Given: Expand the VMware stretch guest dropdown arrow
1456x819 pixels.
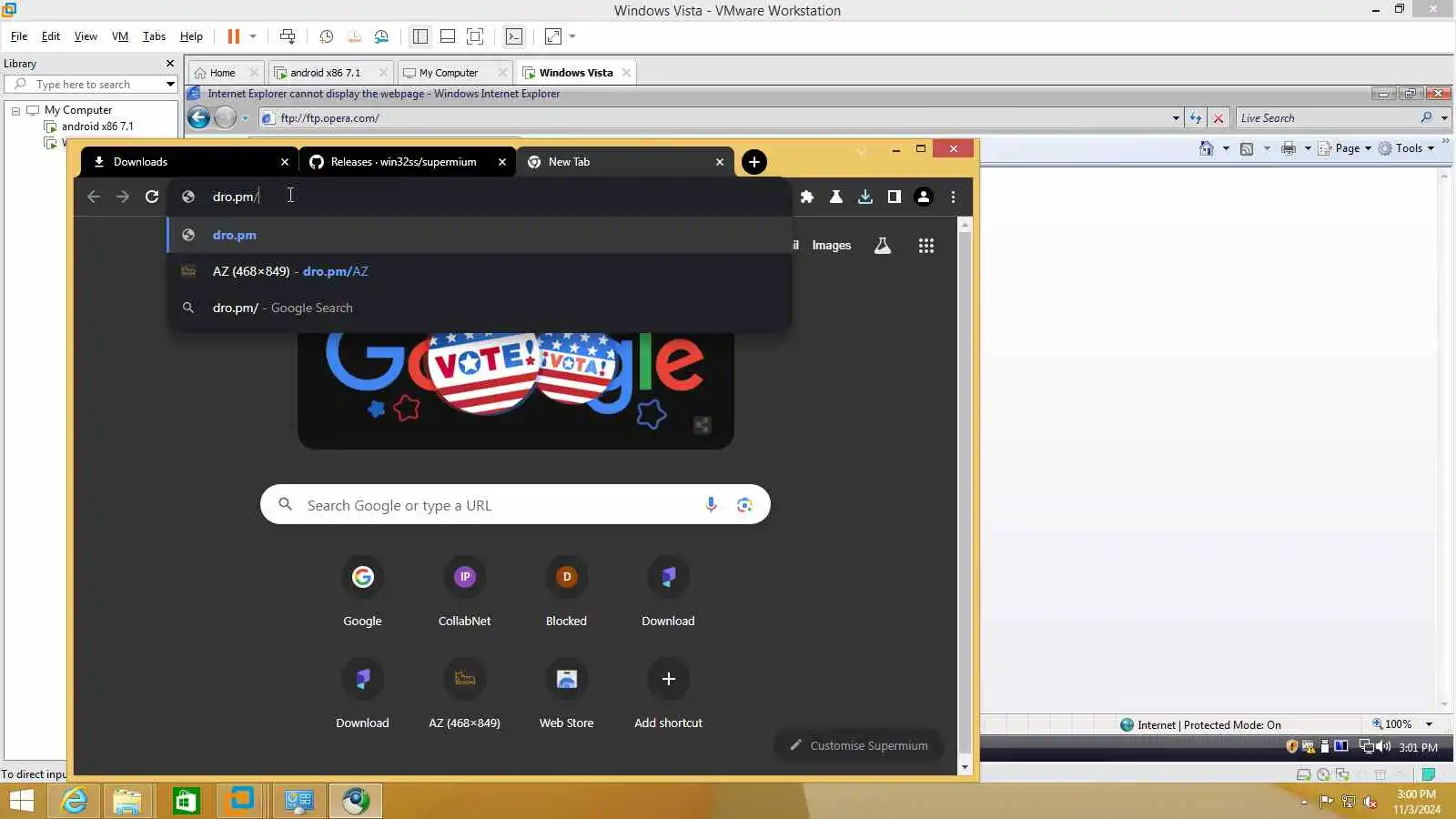Looking at the screenshot, I should pyautogui.click(x=572, y=36).
